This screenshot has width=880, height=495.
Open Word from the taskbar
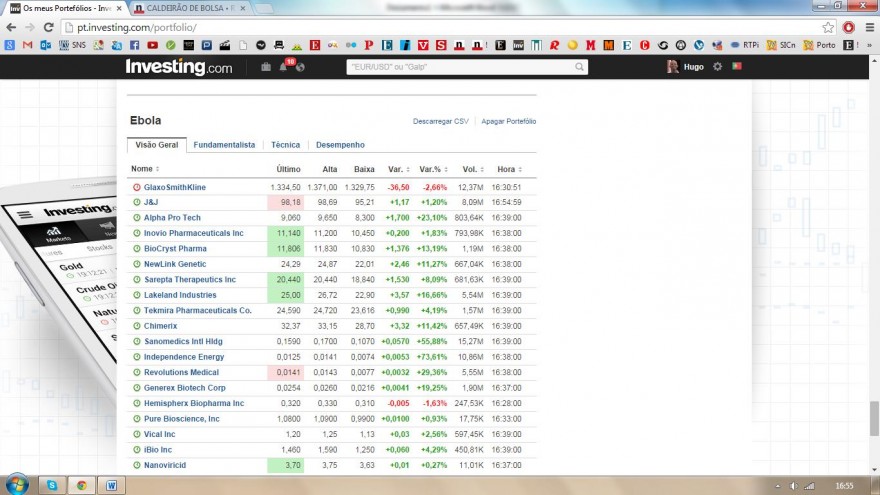point(112,485)
